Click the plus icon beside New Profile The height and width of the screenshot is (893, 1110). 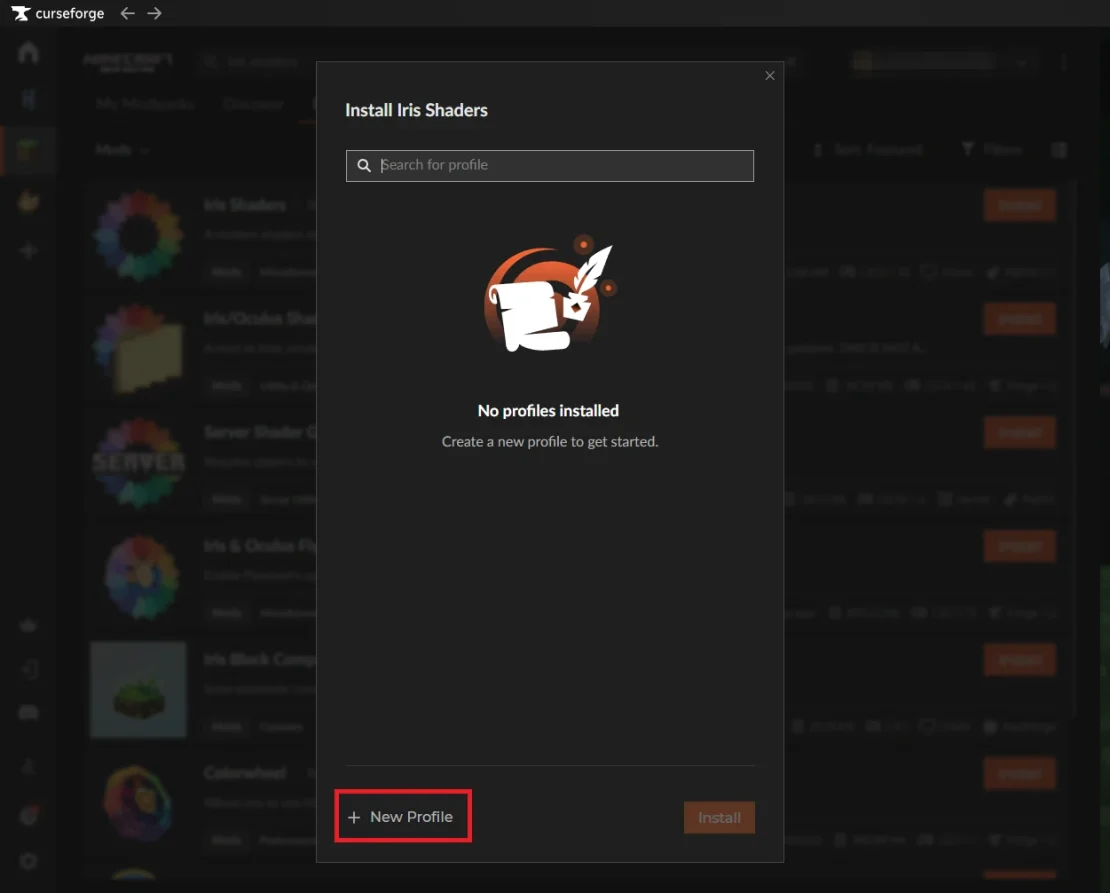click(354, 817)
